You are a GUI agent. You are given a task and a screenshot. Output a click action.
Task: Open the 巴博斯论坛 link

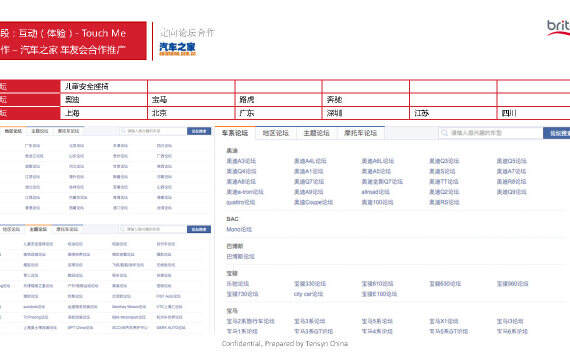click(240, 256)
